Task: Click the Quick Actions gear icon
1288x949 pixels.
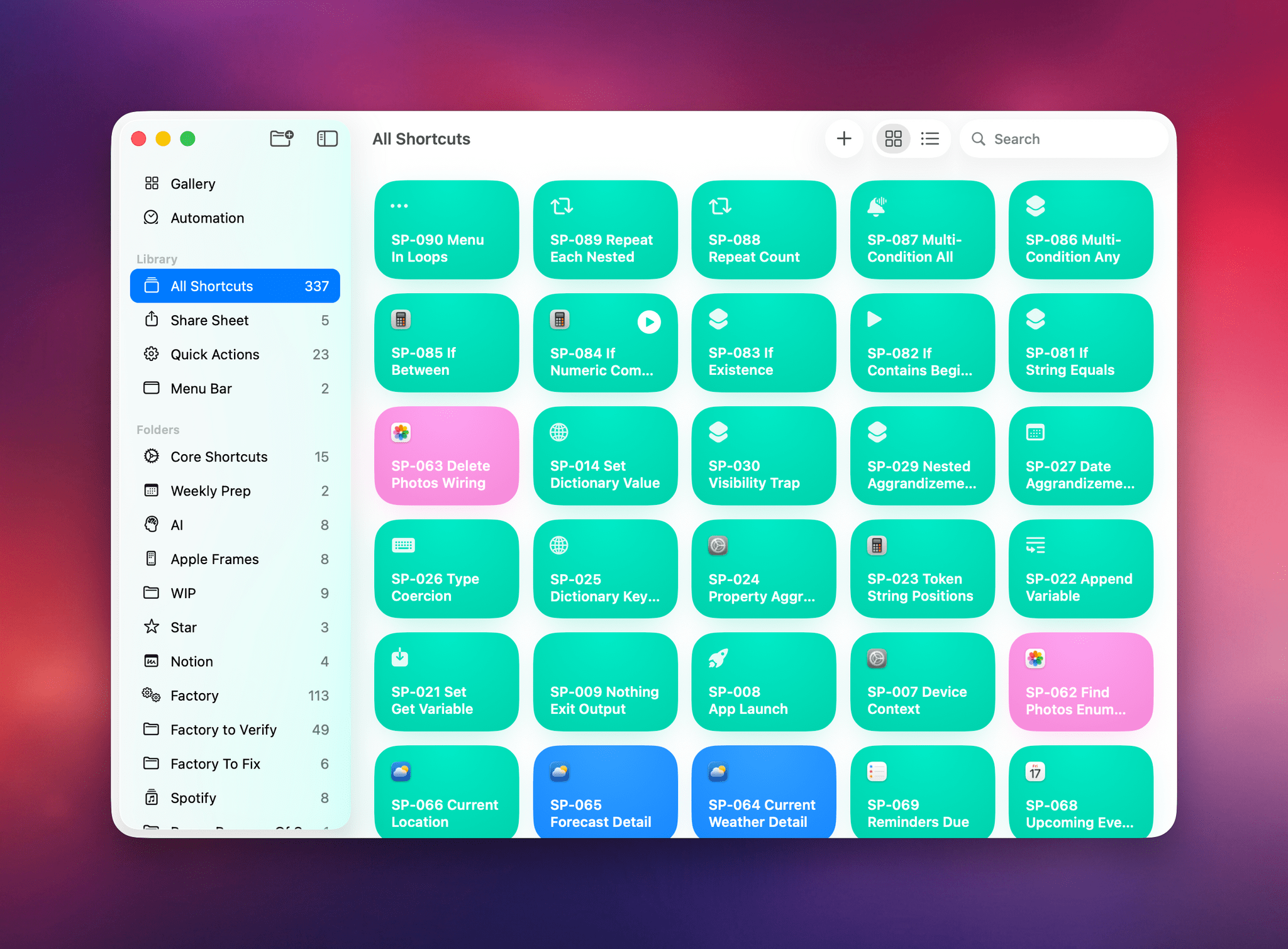Action: point(152,354)
